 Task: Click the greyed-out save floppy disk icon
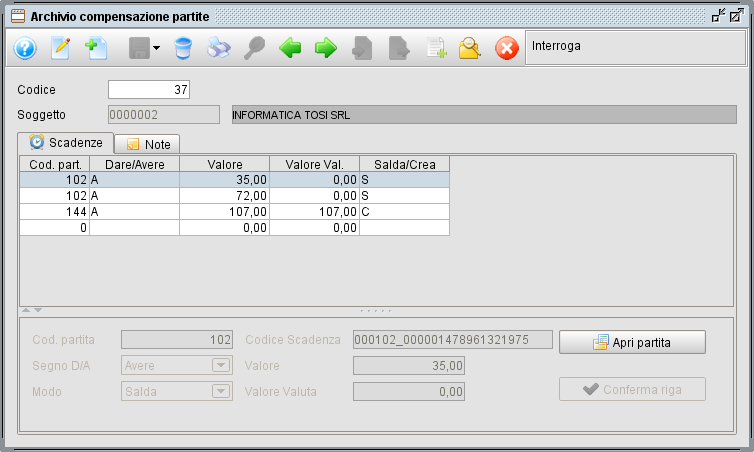139,48
